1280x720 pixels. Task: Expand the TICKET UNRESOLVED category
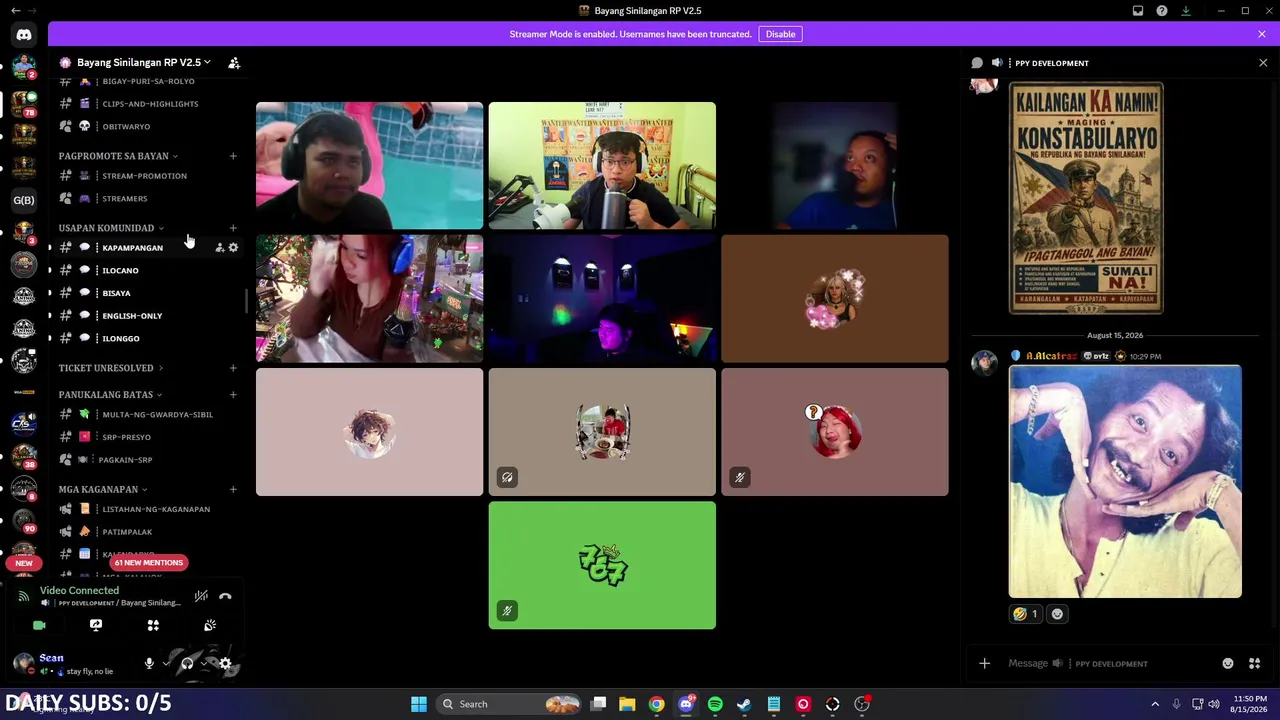111,368
